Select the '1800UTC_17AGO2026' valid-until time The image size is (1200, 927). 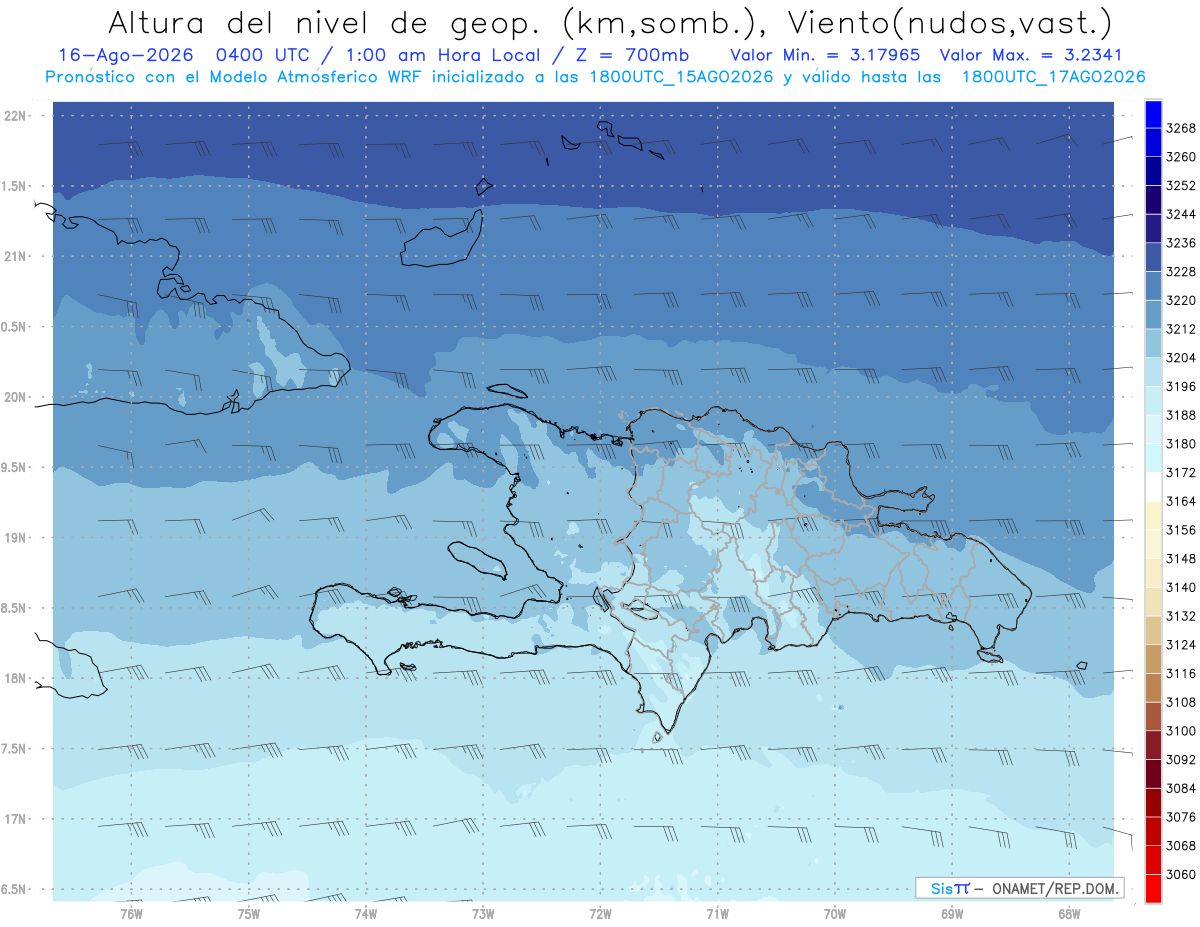[1053, 77]
